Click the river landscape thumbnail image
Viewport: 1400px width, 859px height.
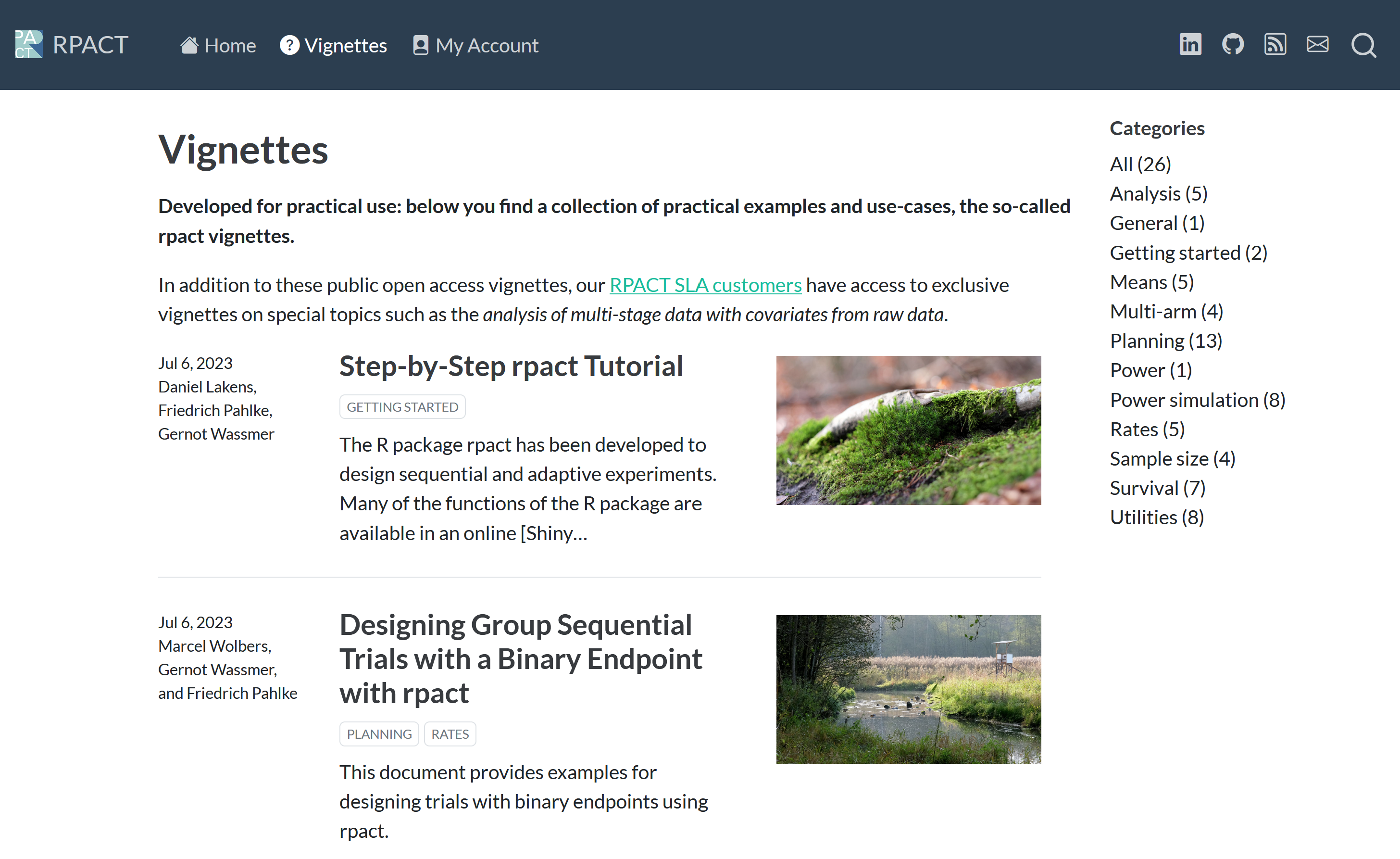click(909, 689)
